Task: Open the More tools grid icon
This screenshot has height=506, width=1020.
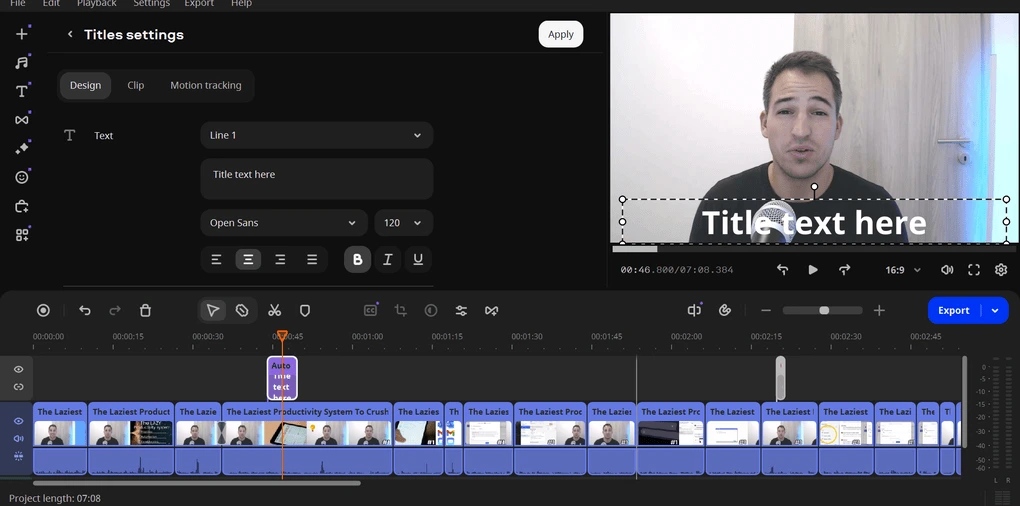Action: pyautogui.click(x=22, y=235)
